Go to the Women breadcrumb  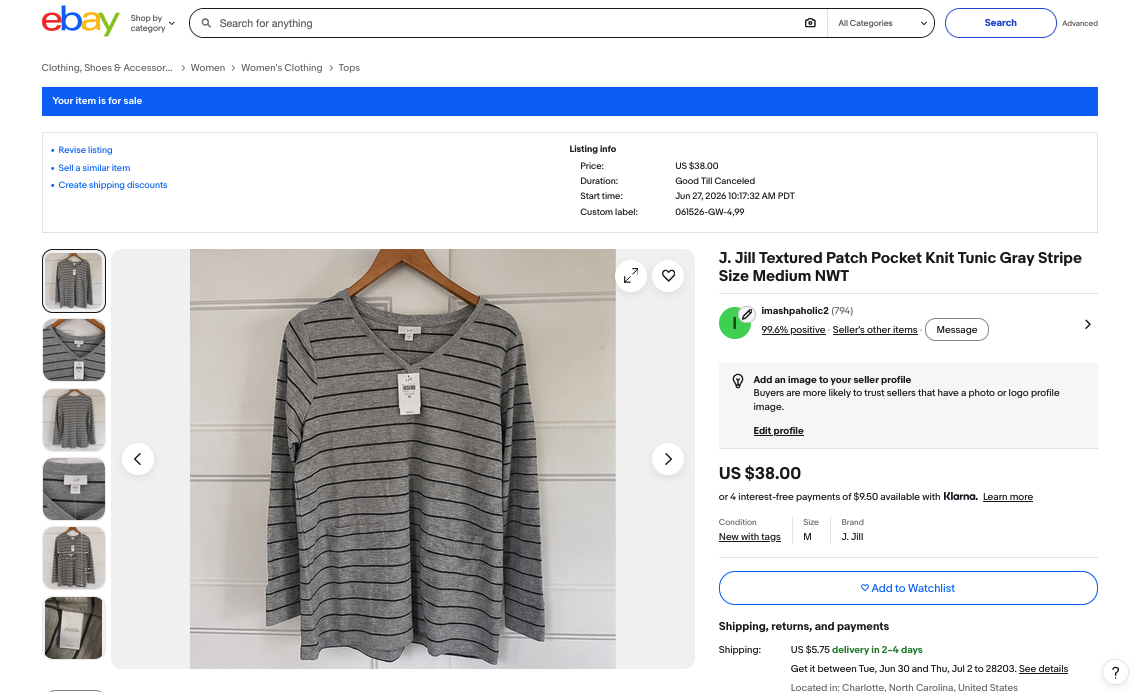(x=207, y=67)
